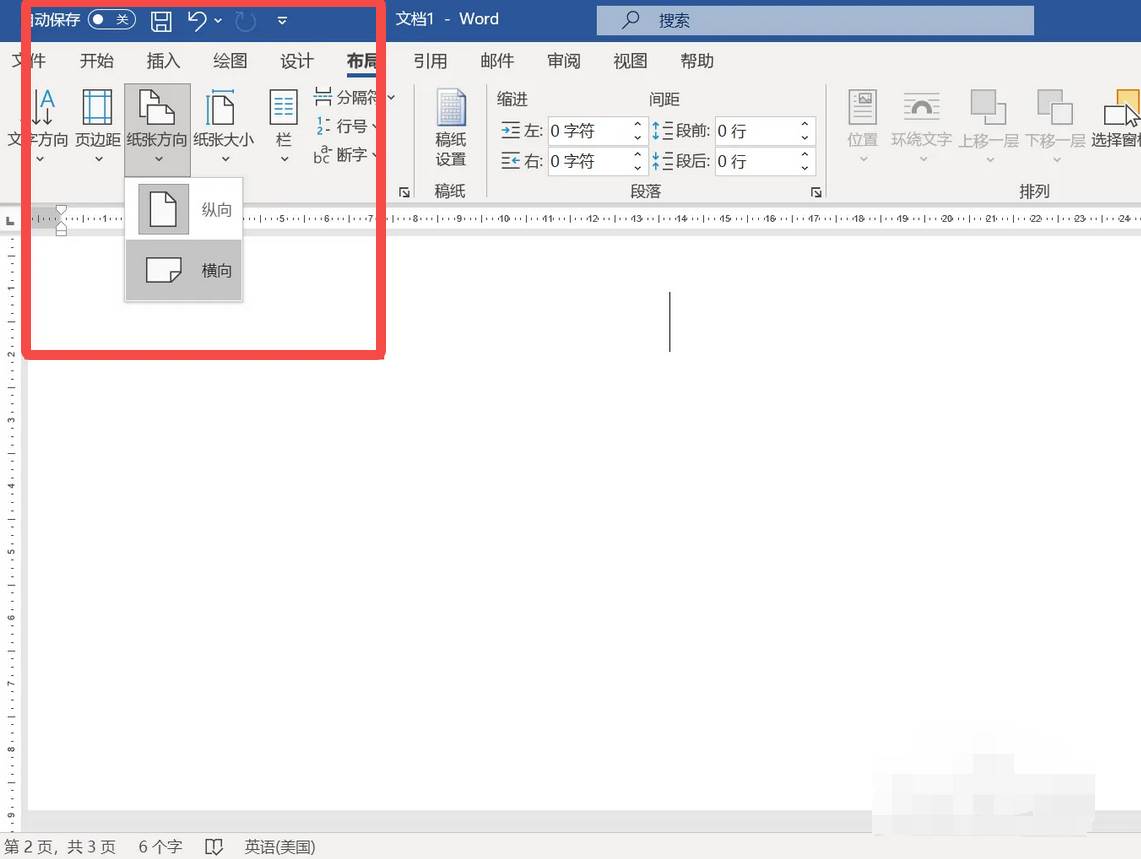Increase the right indent value
1141x859 pixels.
pos(638,154)
